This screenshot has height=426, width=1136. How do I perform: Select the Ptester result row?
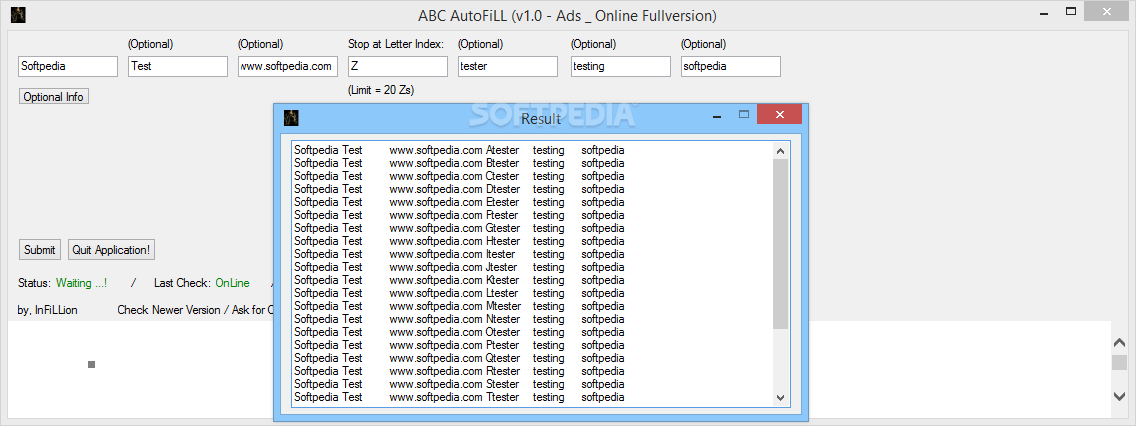(x=459, y=345)
